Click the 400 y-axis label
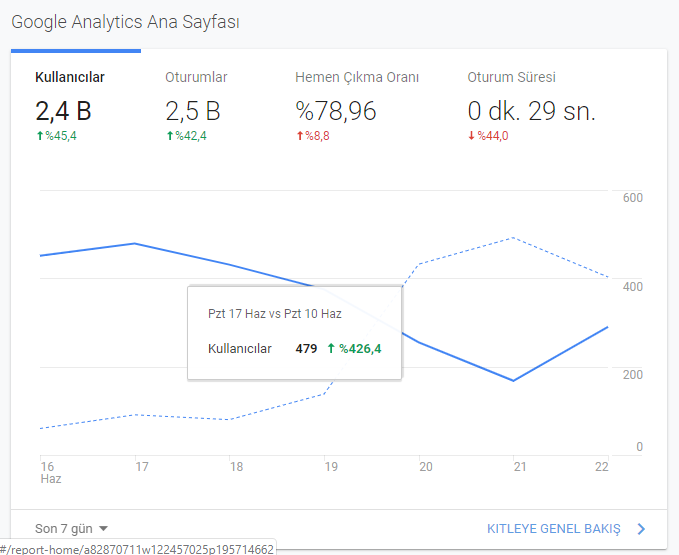679x555 pixels. 633,287
